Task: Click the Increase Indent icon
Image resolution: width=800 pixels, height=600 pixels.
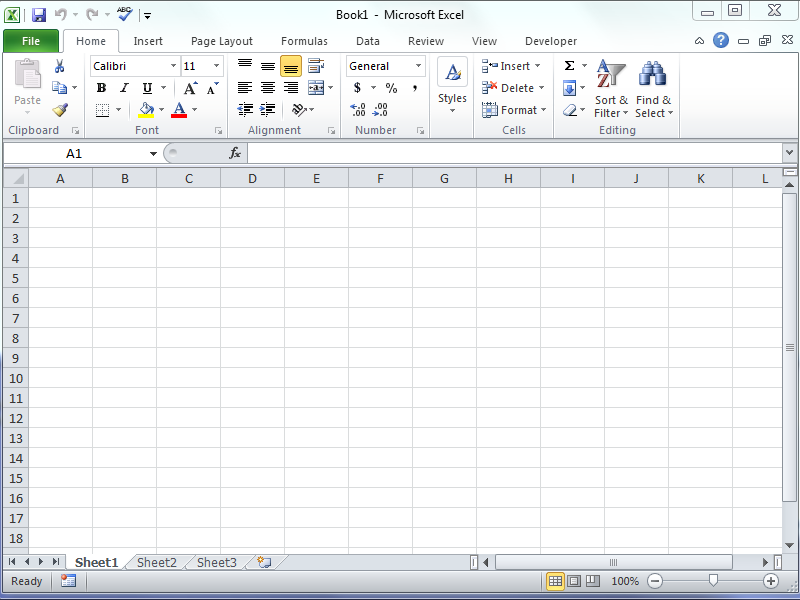Action: coord(268,110)
